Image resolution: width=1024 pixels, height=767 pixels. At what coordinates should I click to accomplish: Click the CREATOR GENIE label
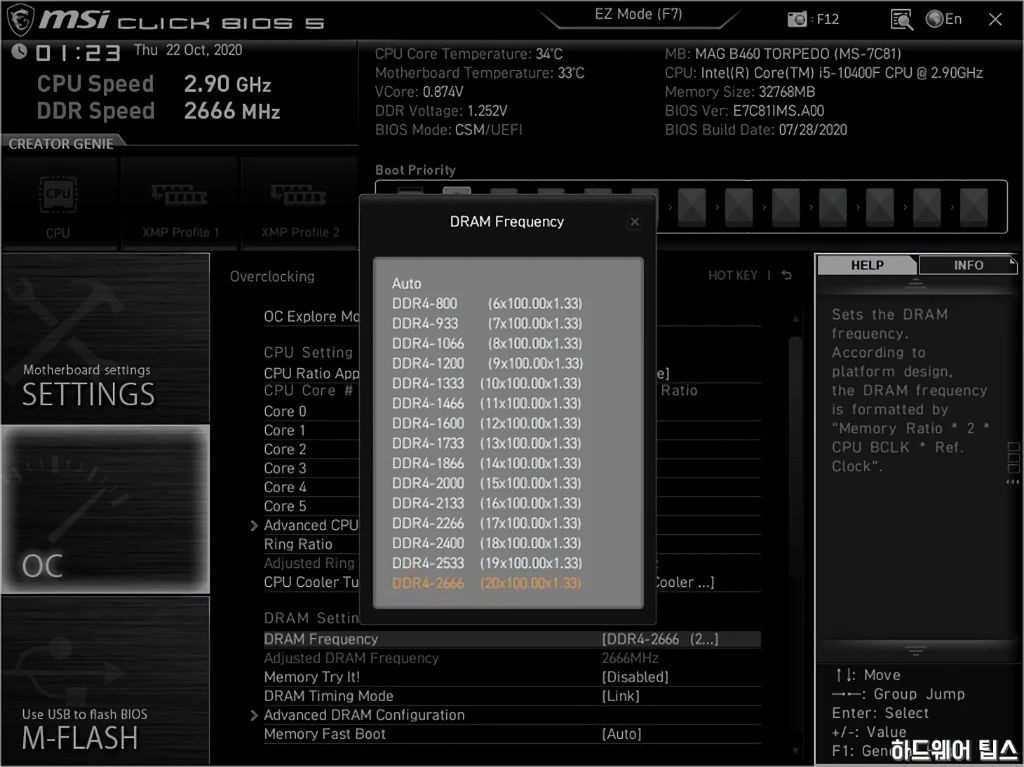61,144
